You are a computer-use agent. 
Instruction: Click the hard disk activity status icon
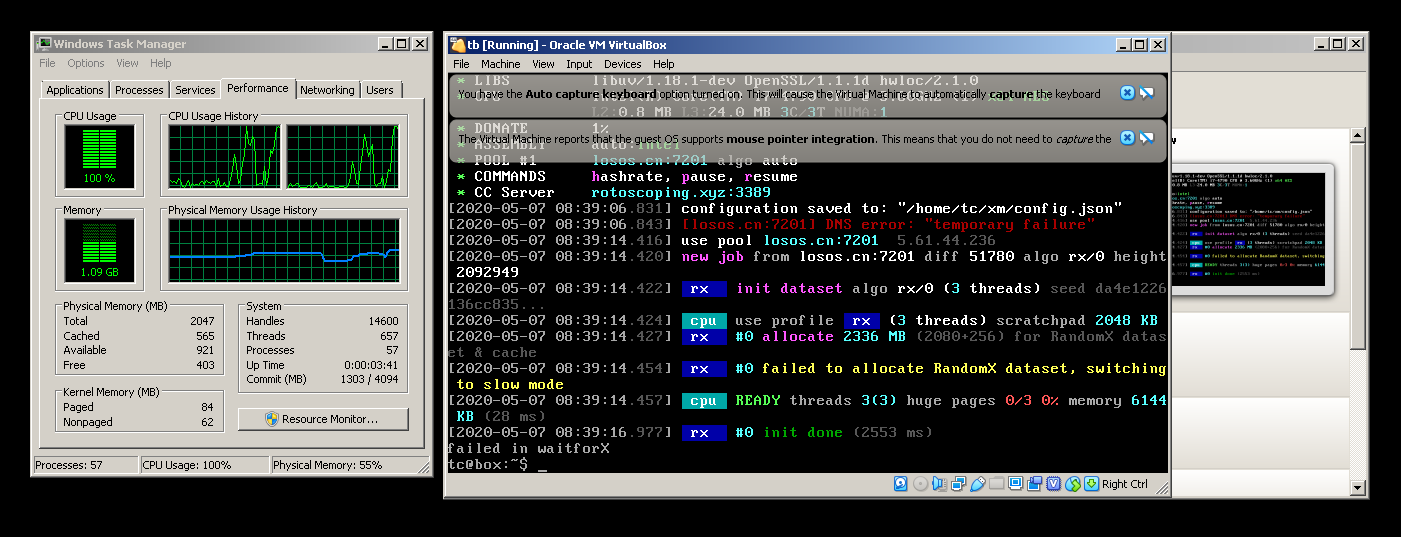coord(901,484)
